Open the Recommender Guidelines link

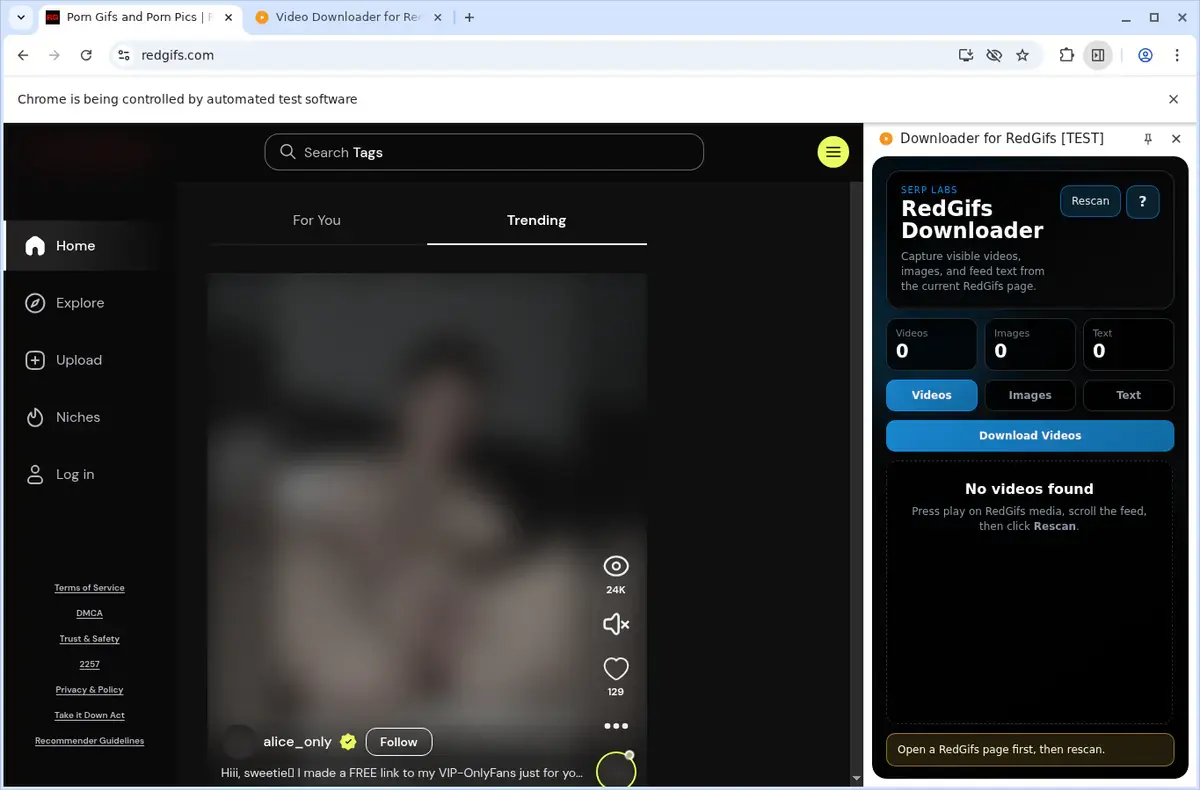pyautogui.click(x=89, y=741)
